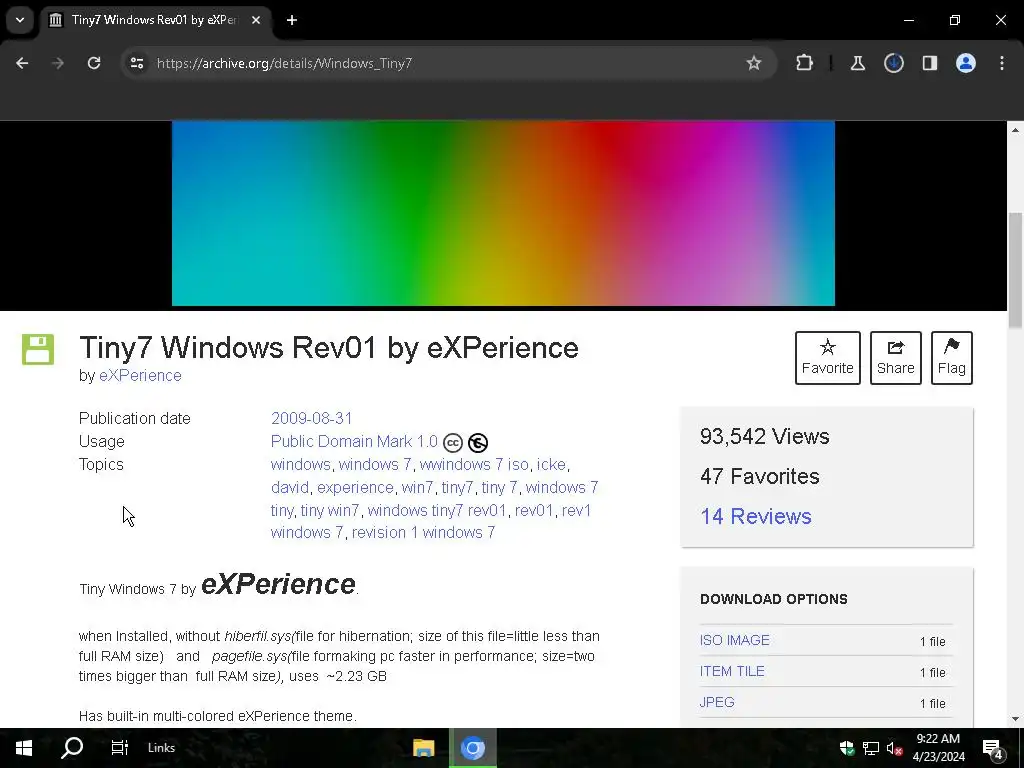Open the downloads indicator icon
Image resolution: width=1024 pixels, height=768 pixels.
893,63
